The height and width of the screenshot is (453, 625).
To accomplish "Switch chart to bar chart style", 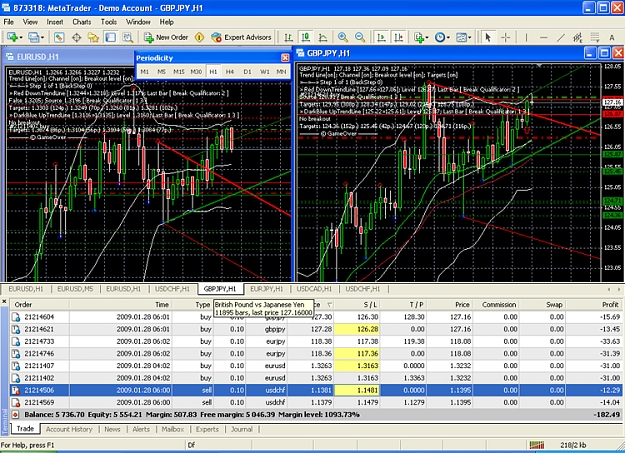I will pyautogui.click(x=288, y=37).
